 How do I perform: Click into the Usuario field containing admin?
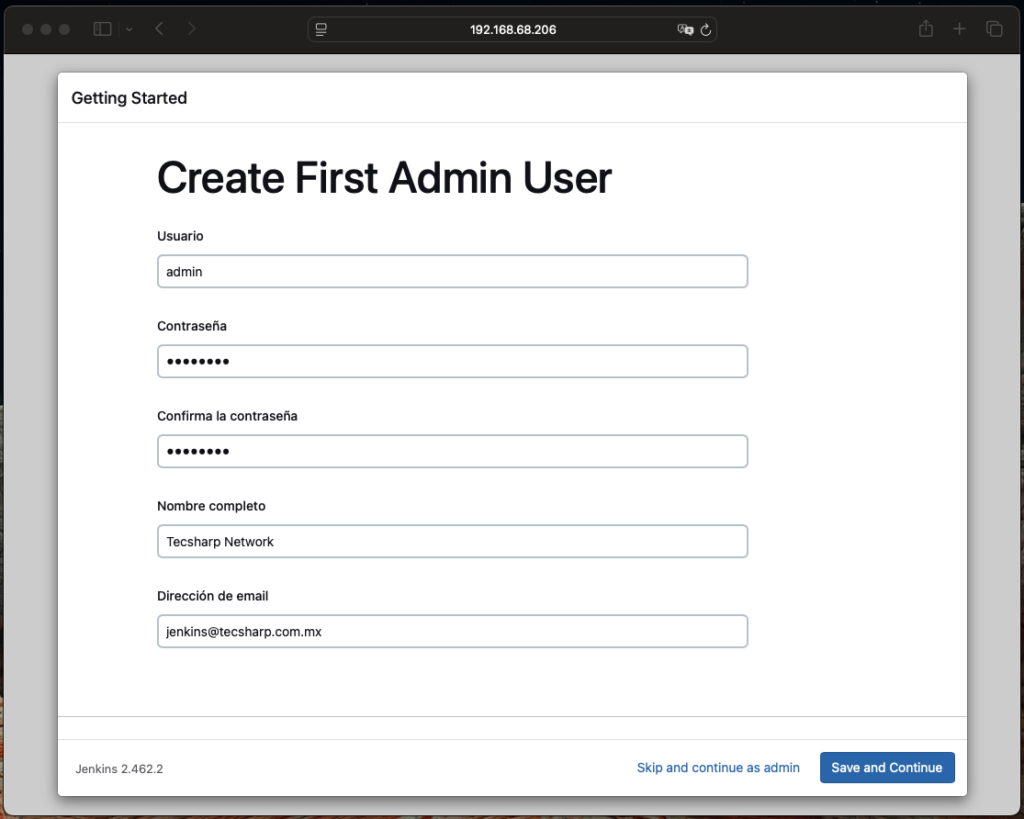(453, 271)
